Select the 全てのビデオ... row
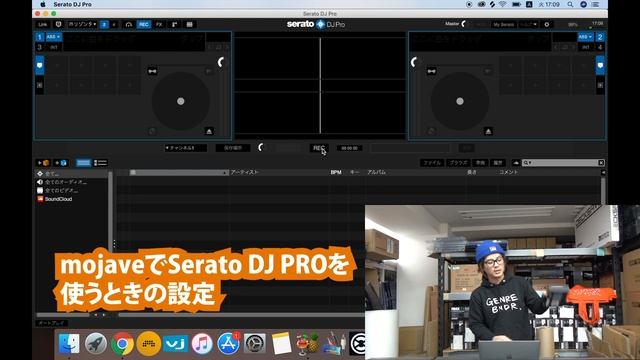Image resolution: width=640 pixels, height=360 pixels. click(x=72, y=191)
